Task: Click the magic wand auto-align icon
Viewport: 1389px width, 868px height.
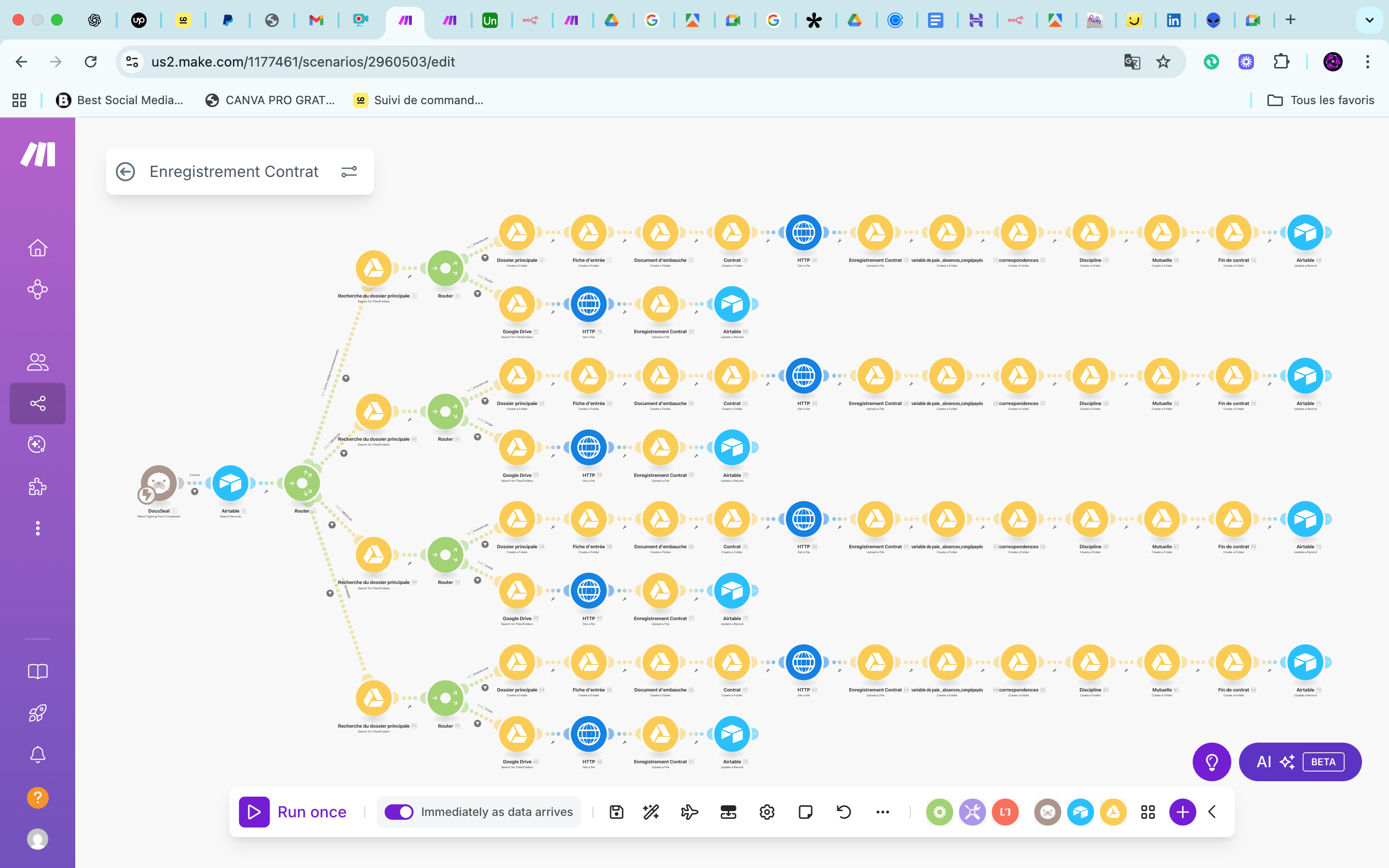Action: (x=651, y=812)
